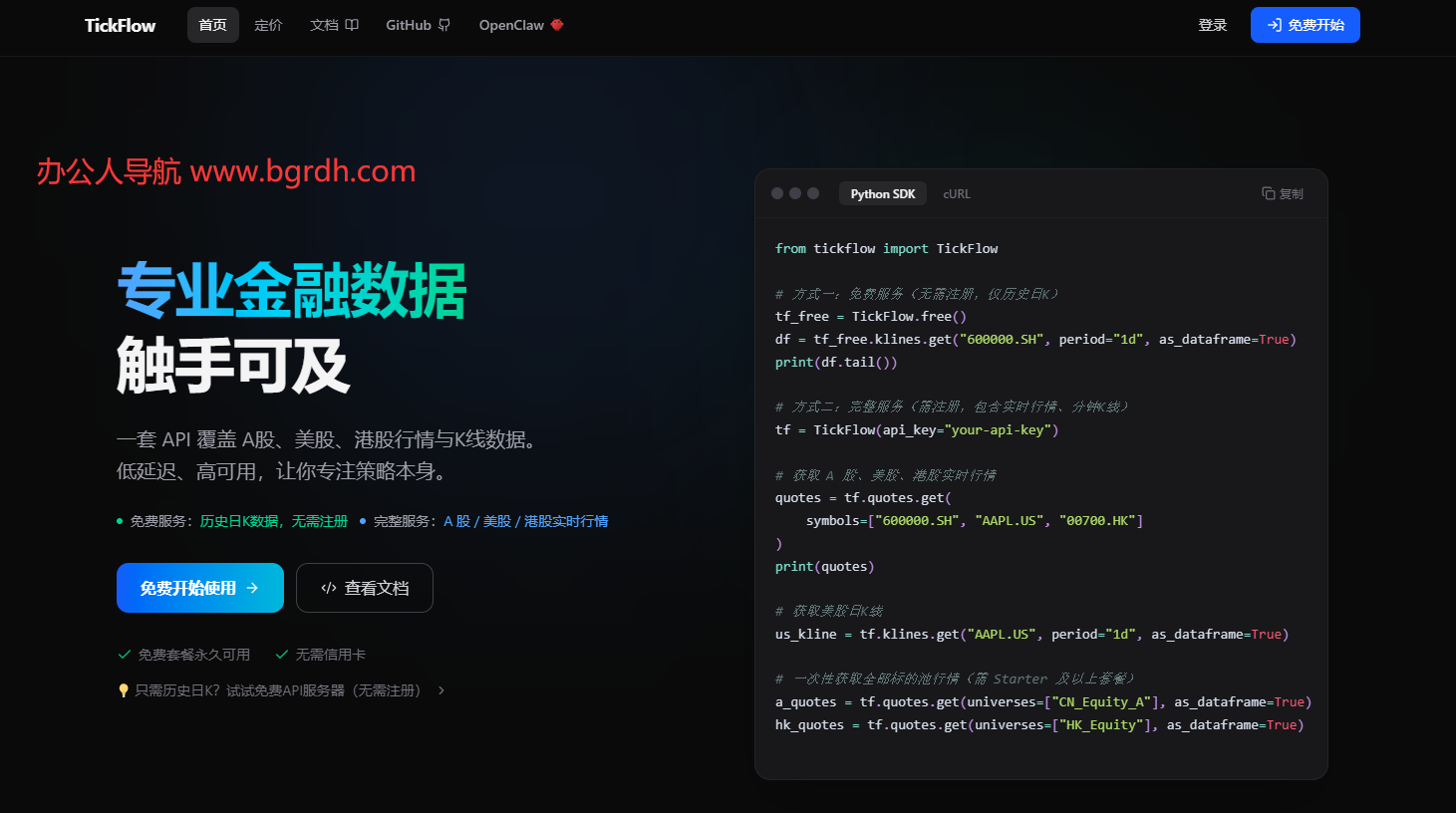Click the 专业金融数据 headline
Viewport: 1456px width, 813px height.
[x=292, y=291]
